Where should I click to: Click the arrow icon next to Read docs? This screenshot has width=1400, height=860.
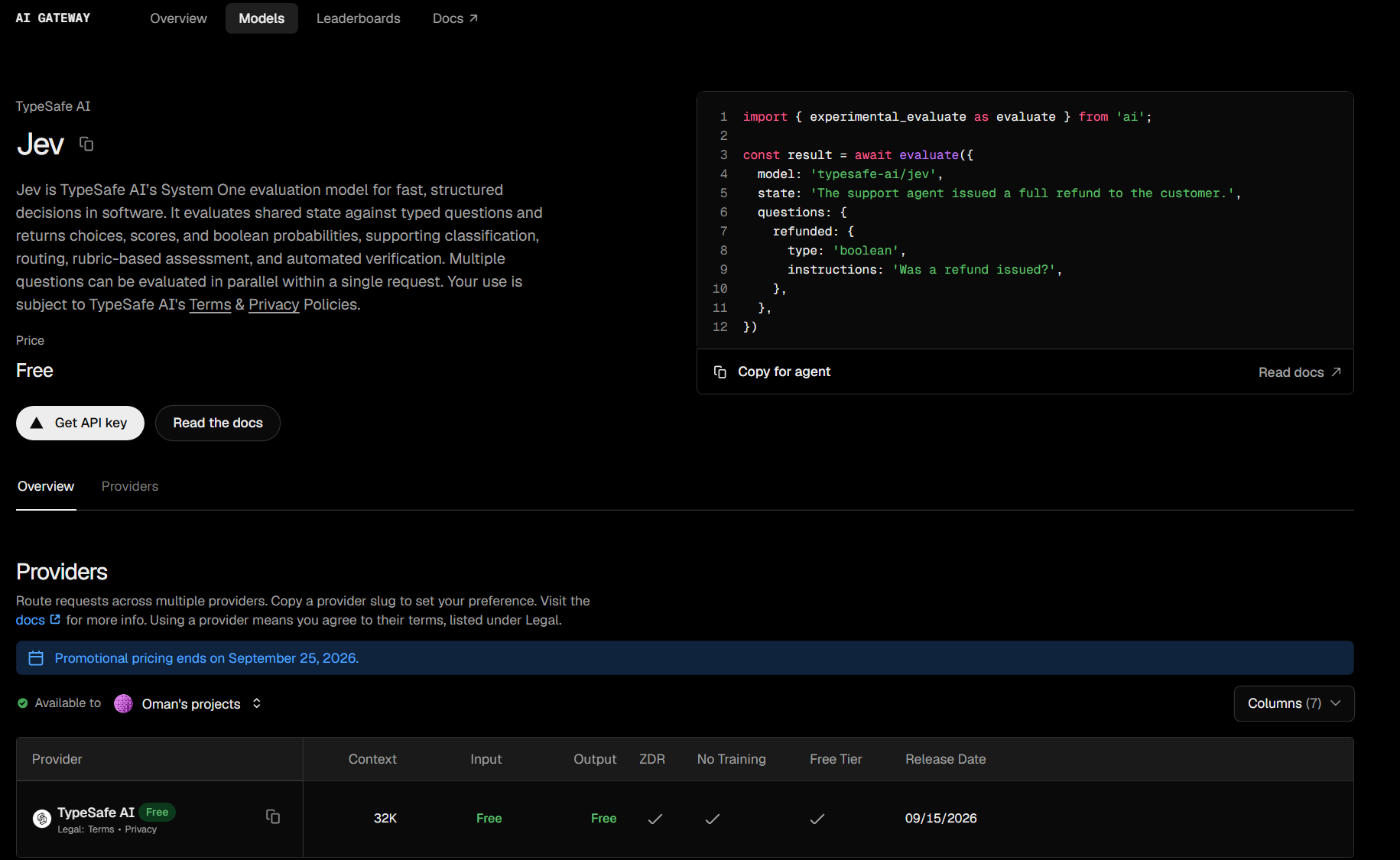point(1337,372)
